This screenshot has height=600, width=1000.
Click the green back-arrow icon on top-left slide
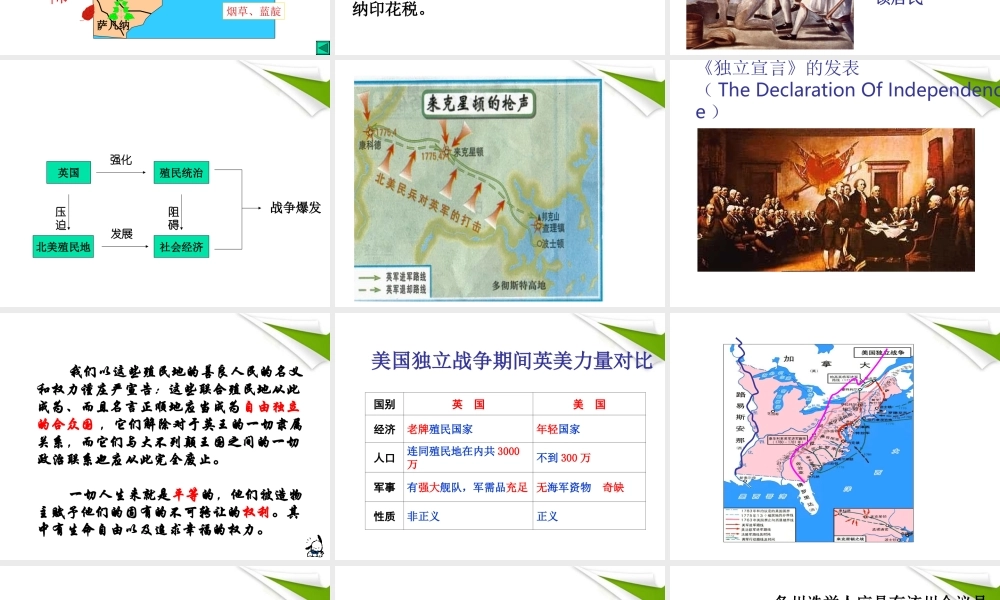click(323, 48)
